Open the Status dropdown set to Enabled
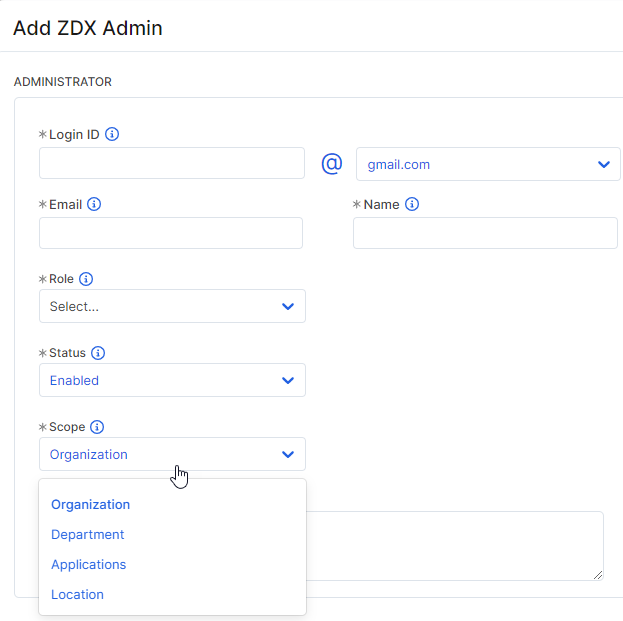Image resolution: width=623 pixels, height=621 pixels. [172, 380]
